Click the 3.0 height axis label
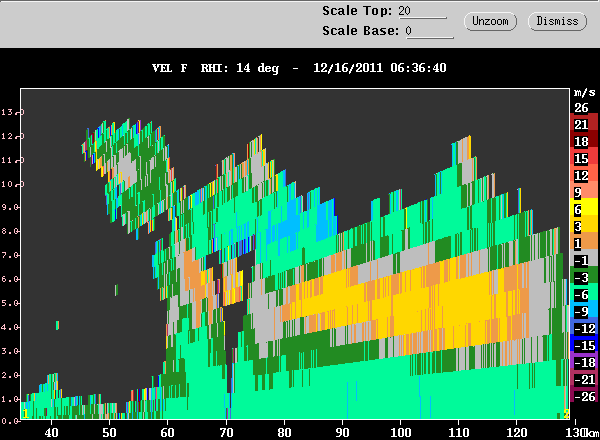The height and width of the screenshot is (440, 600). (11, 351)
